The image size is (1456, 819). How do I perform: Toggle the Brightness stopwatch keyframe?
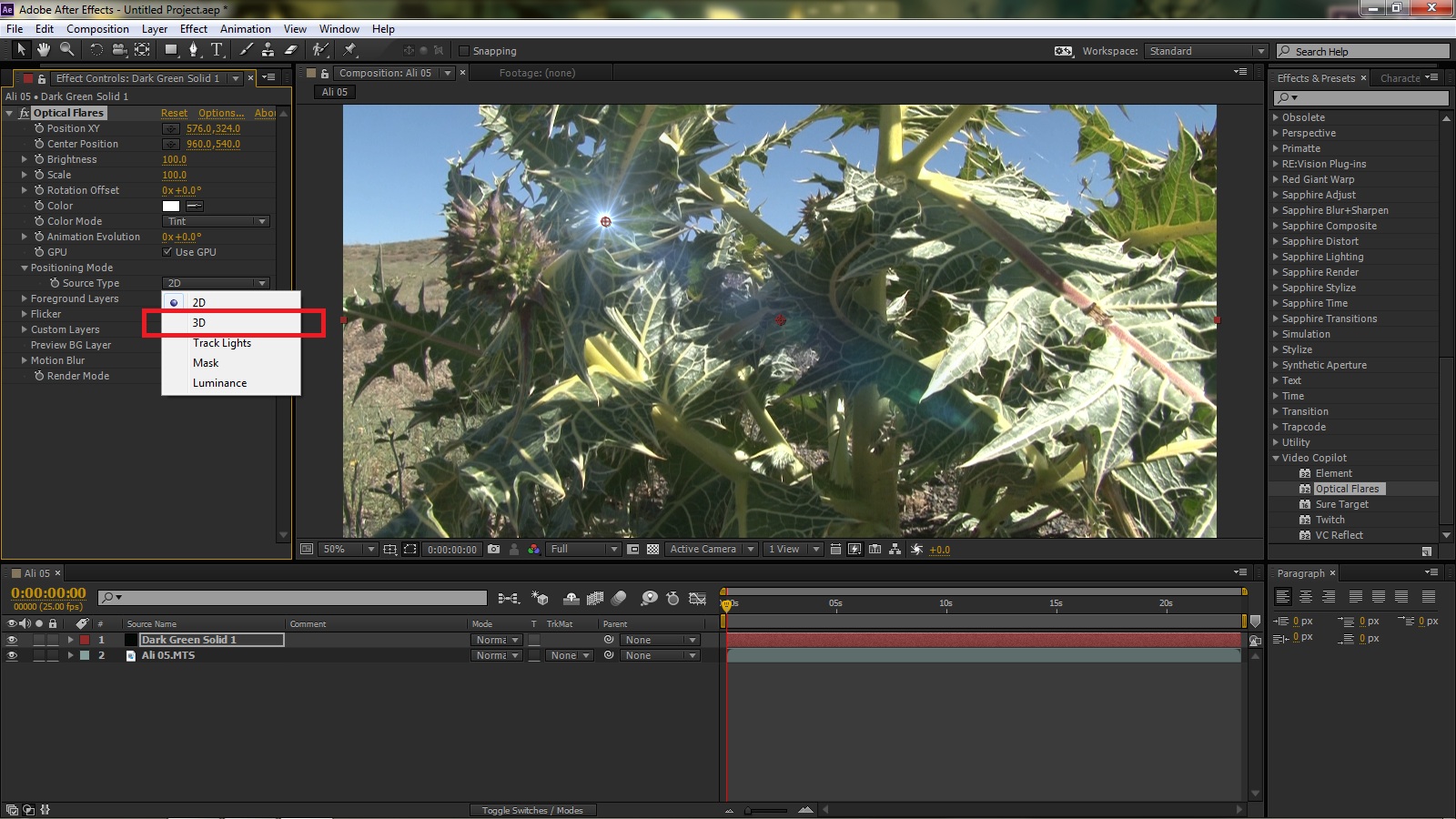tap(39, 159)
